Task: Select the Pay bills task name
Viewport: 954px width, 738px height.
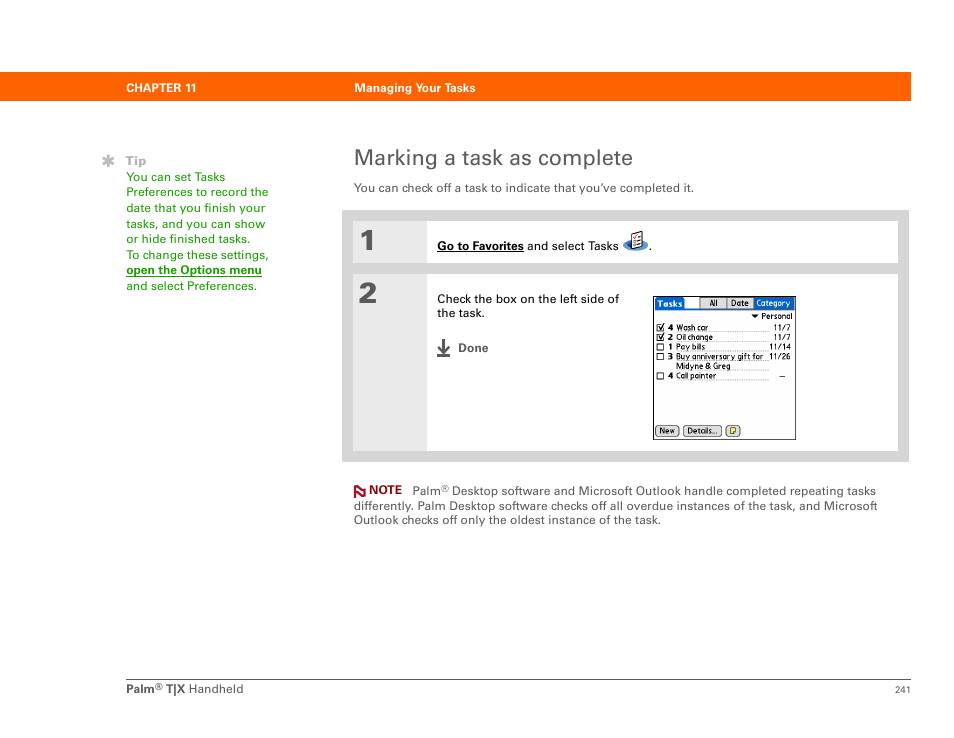Action: (x=691, y=347)
